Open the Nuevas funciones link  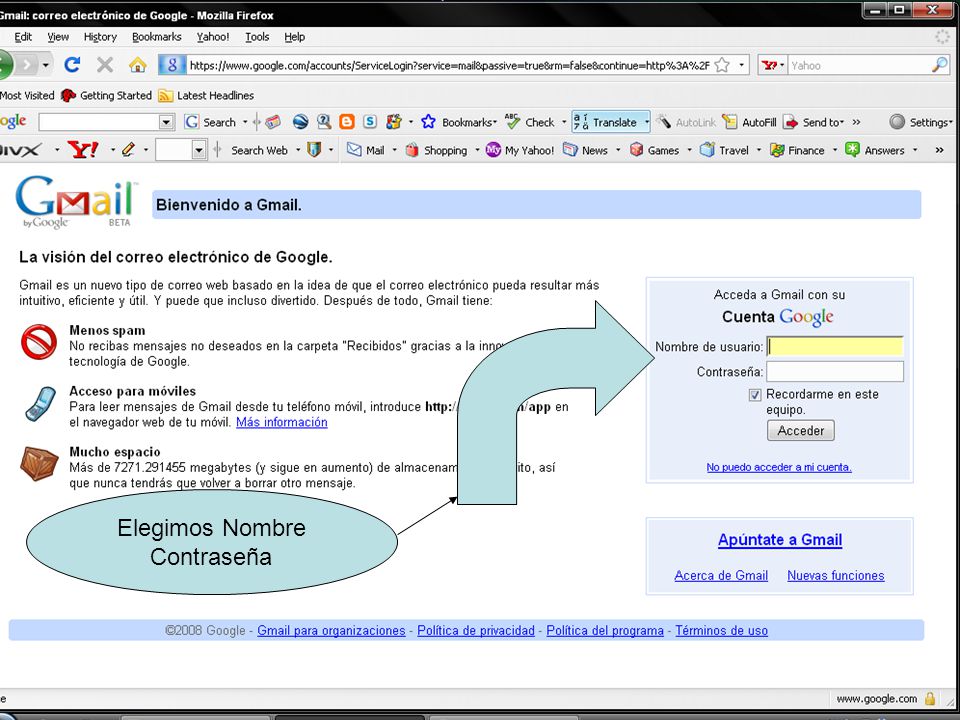click(x=836, y=576)
